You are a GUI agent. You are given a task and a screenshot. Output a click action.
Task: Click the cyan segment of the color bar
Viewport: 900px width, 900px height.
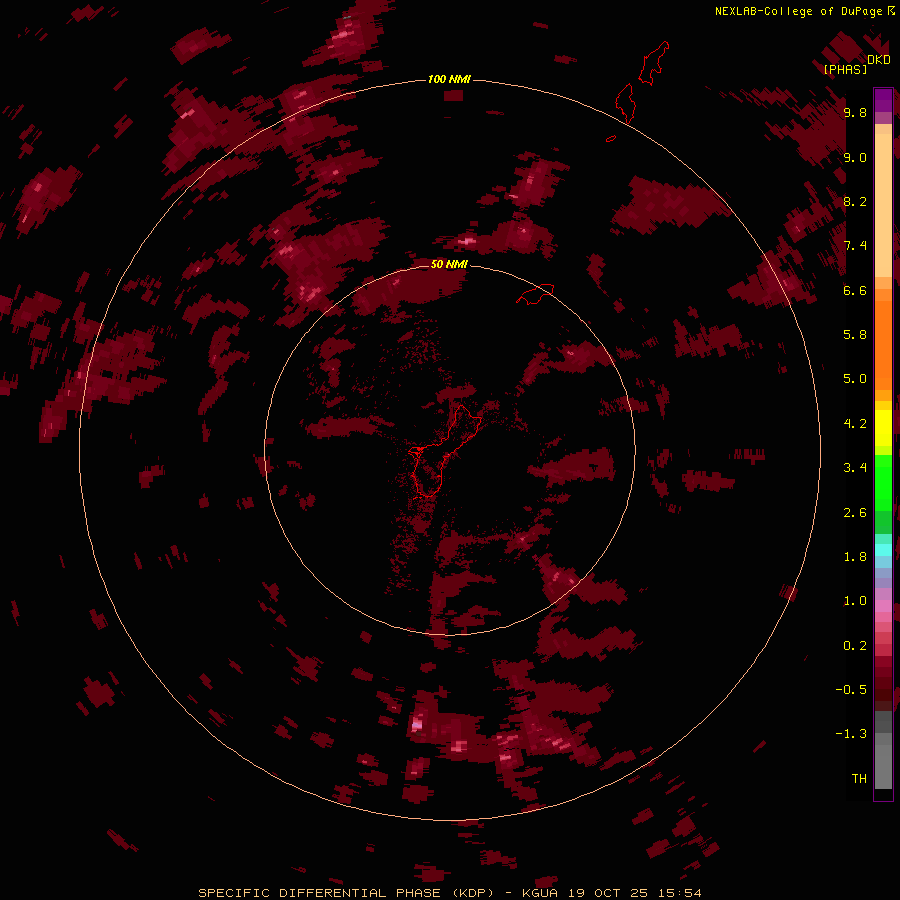pos(883,549)
